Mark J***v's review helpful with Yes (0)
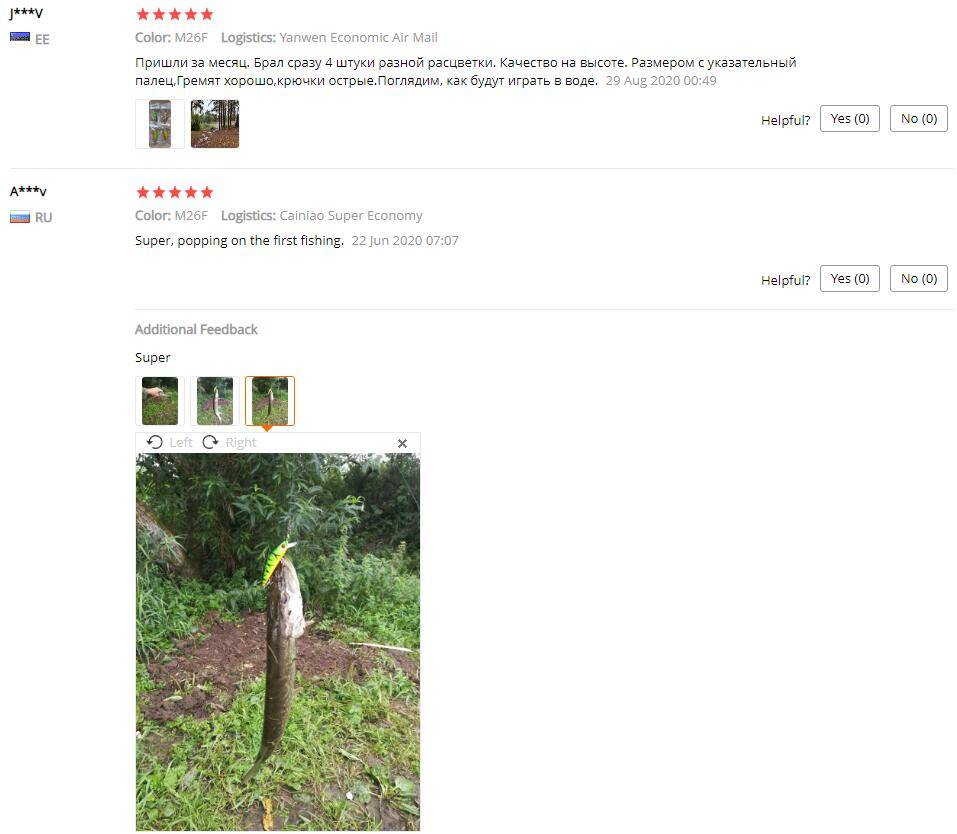Screen dimensions: 957x834 click(x=850, y=118)
